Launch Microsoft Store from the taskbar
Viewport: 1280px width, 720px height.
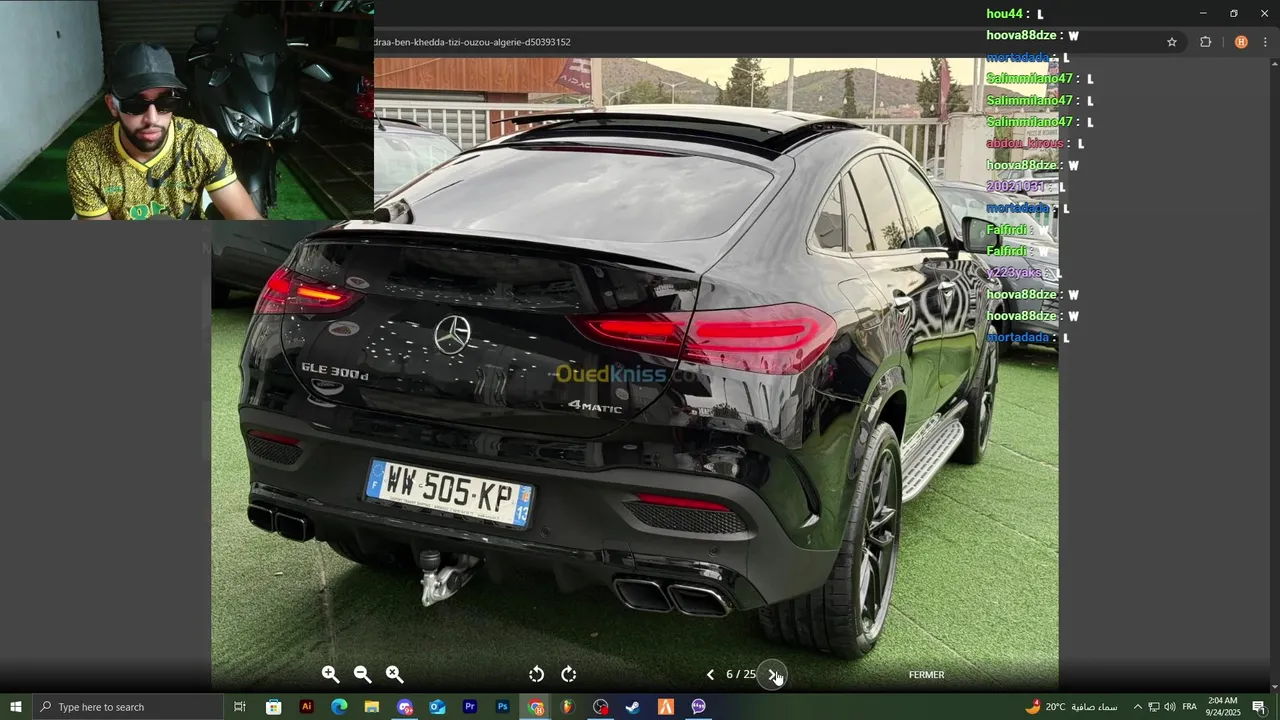273,707
